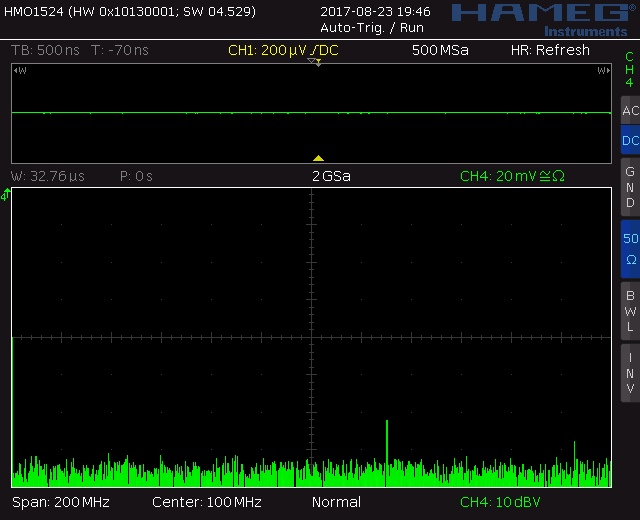Change the Normal FFT mode label

(336, 501)
